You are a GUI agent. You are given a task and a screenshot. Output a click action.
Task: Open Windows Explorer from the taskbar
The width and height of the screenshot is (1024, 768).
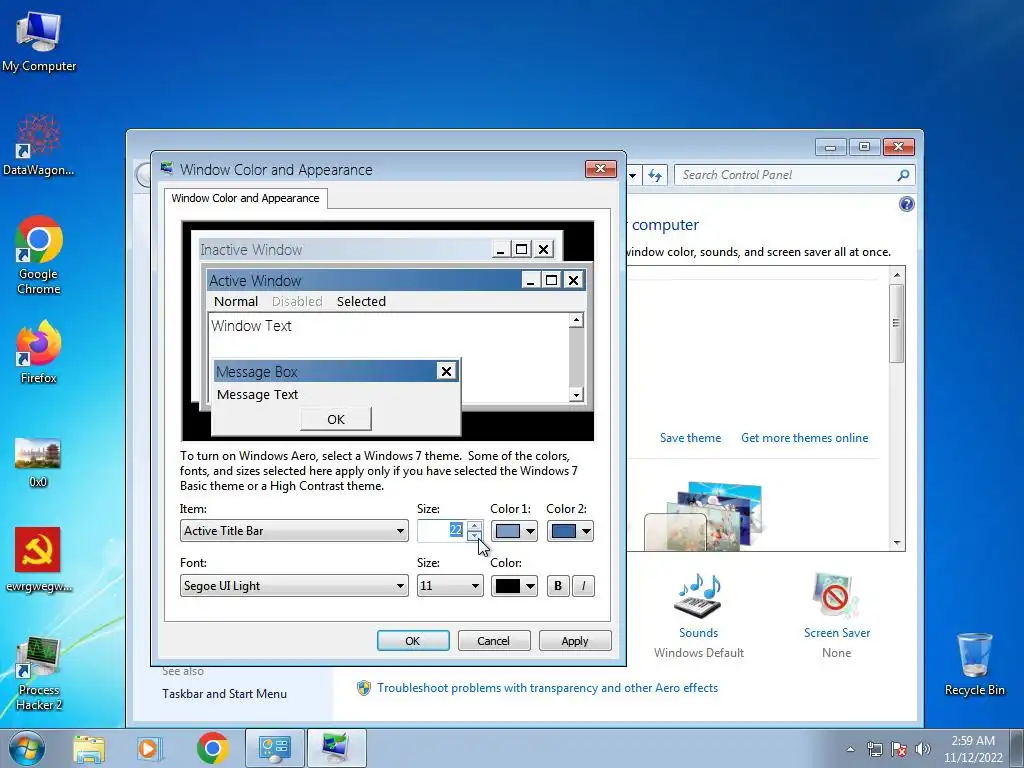[89, 748]
